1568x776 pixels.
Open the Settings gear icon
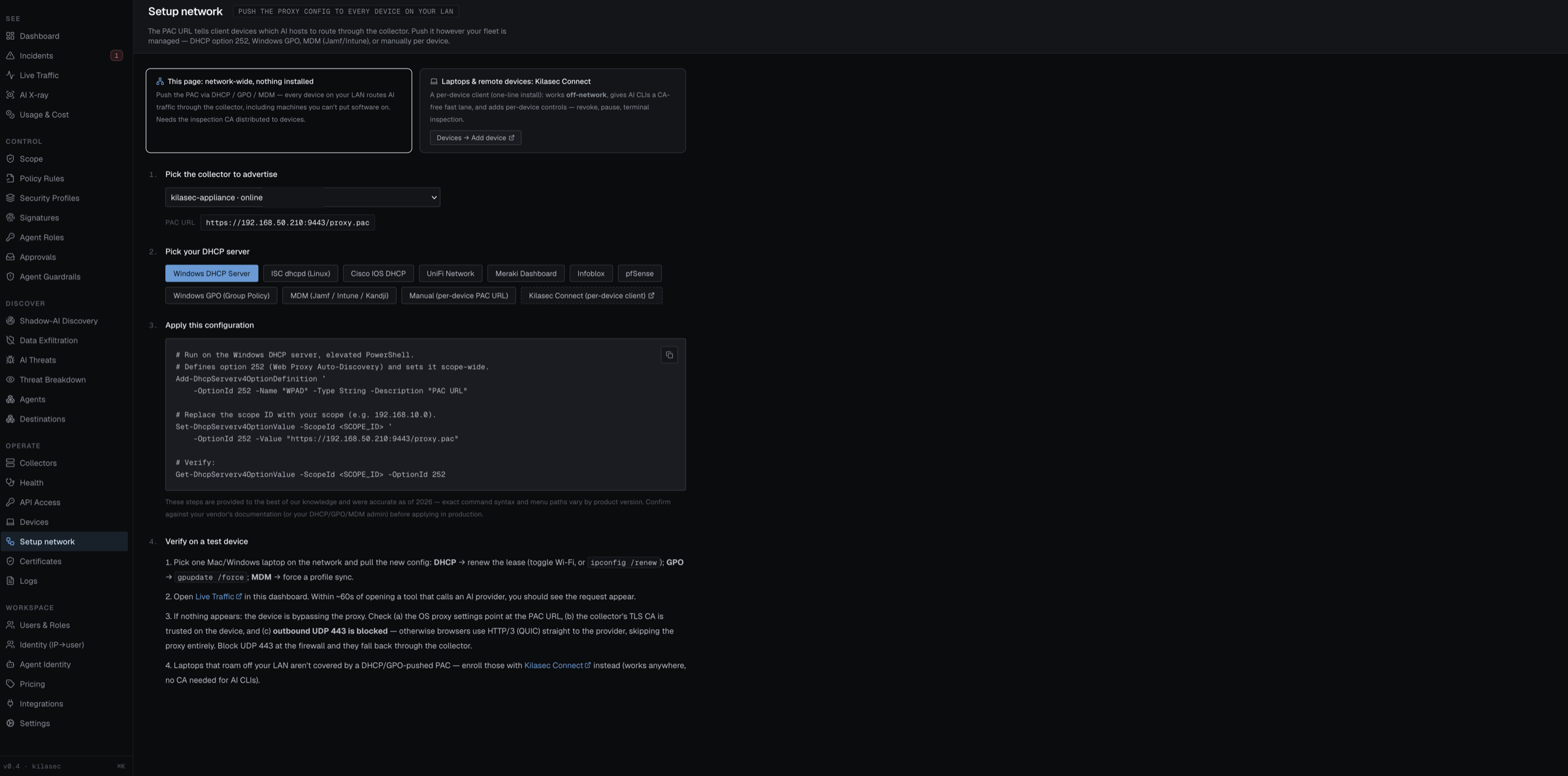tap(10, 723)
